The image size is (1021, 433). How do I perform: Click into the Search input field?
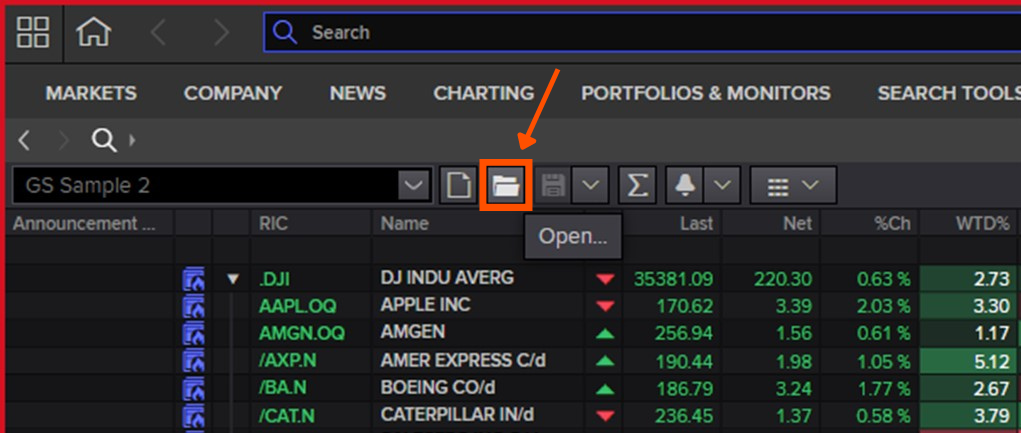click(x=640, y=32)
